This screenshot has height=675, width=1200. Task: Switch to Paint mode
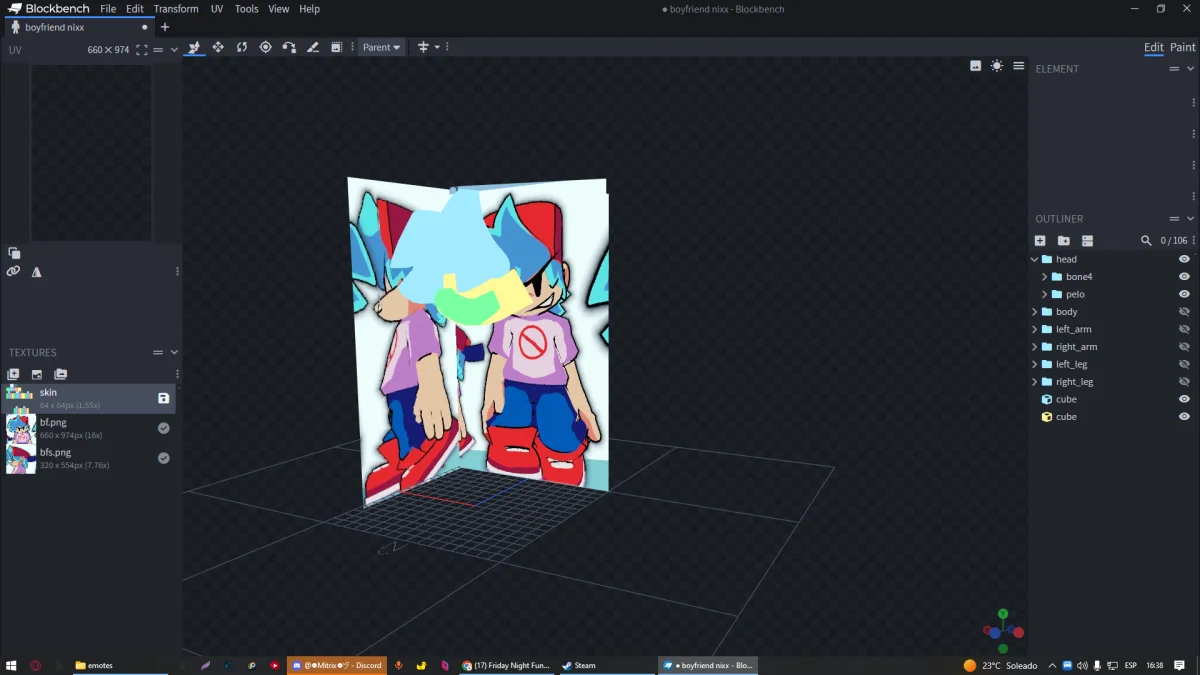click(x=1183, y=47)
